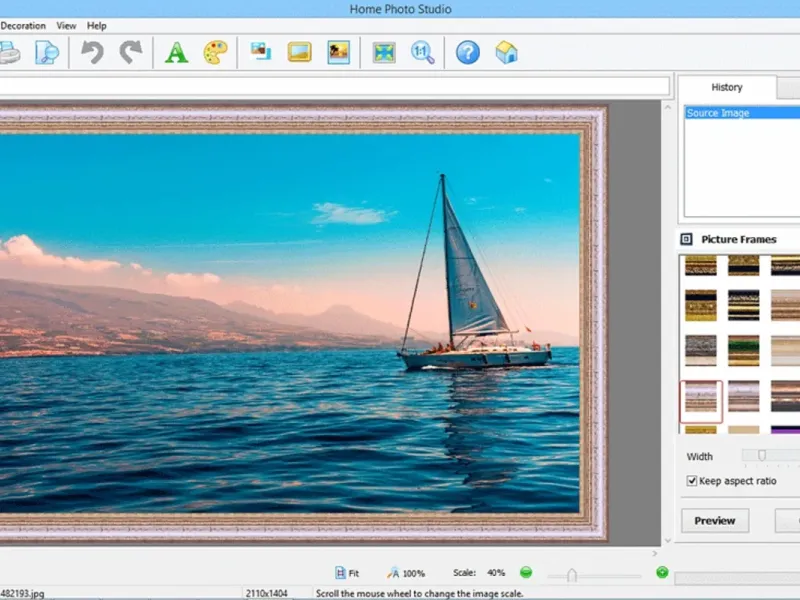
Task: Open the Help menu
Action: coord(97,25)
